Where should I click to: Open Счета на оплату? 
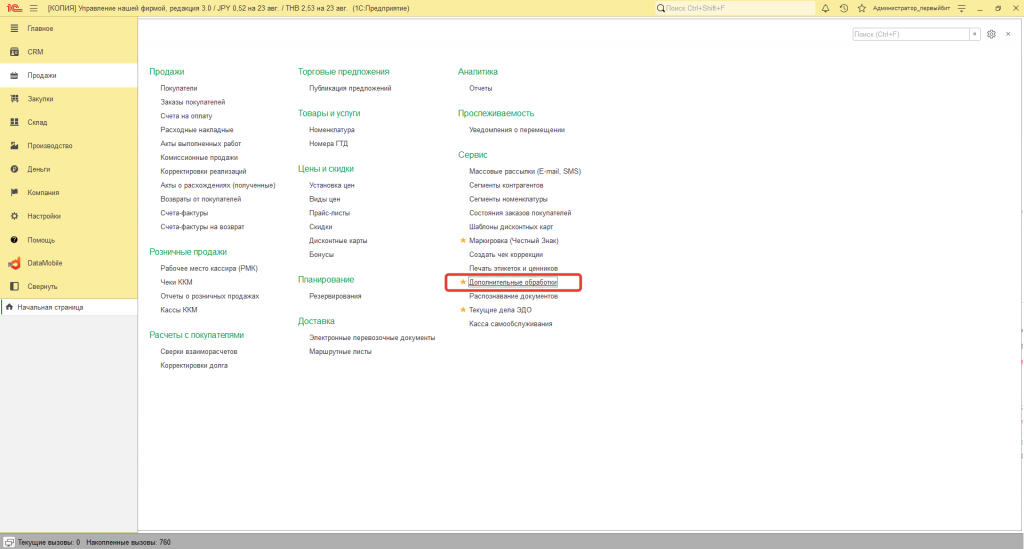tap(186, 116)
